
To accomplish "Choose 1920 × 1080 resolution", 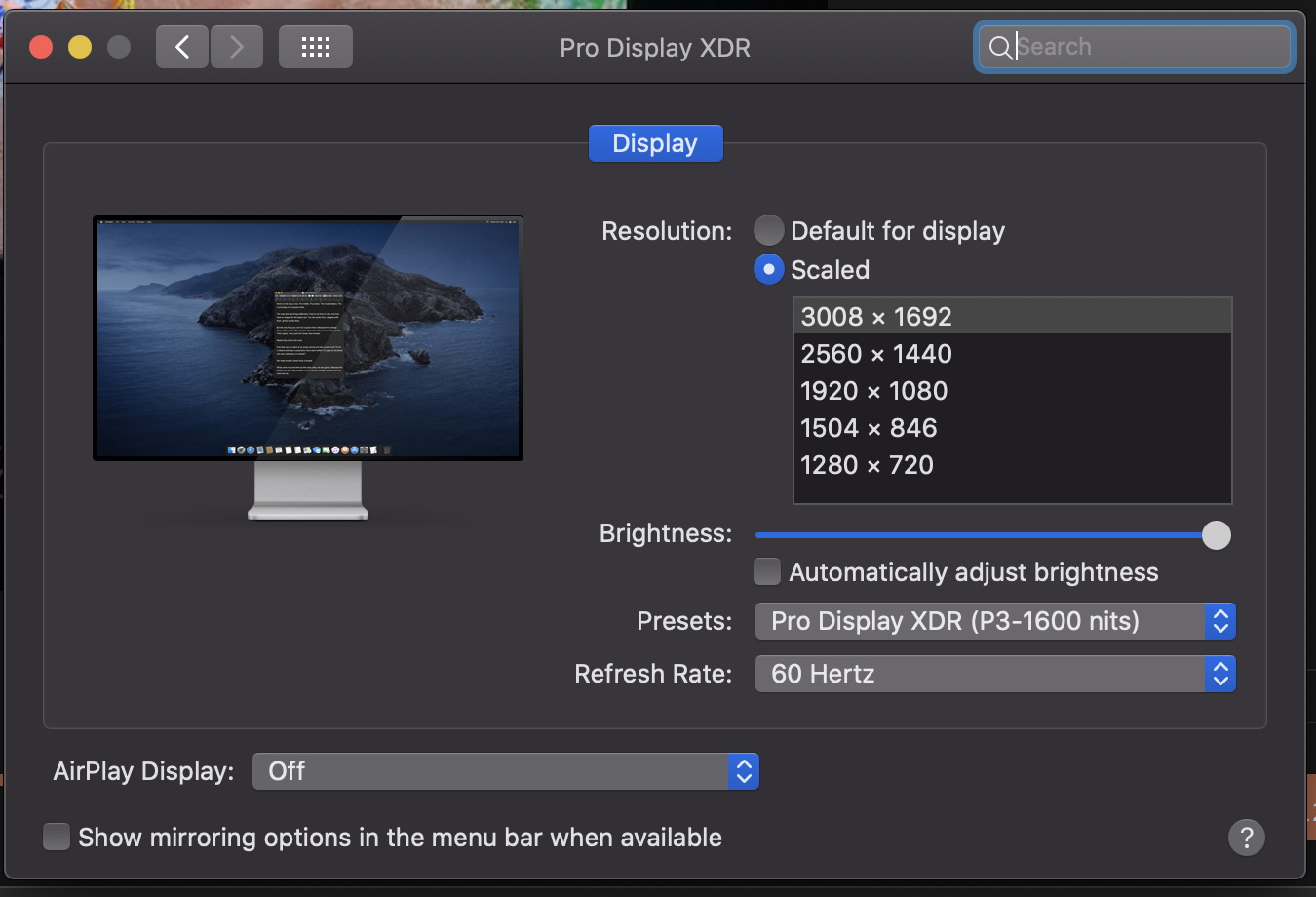I will [x=1013, y=391].
